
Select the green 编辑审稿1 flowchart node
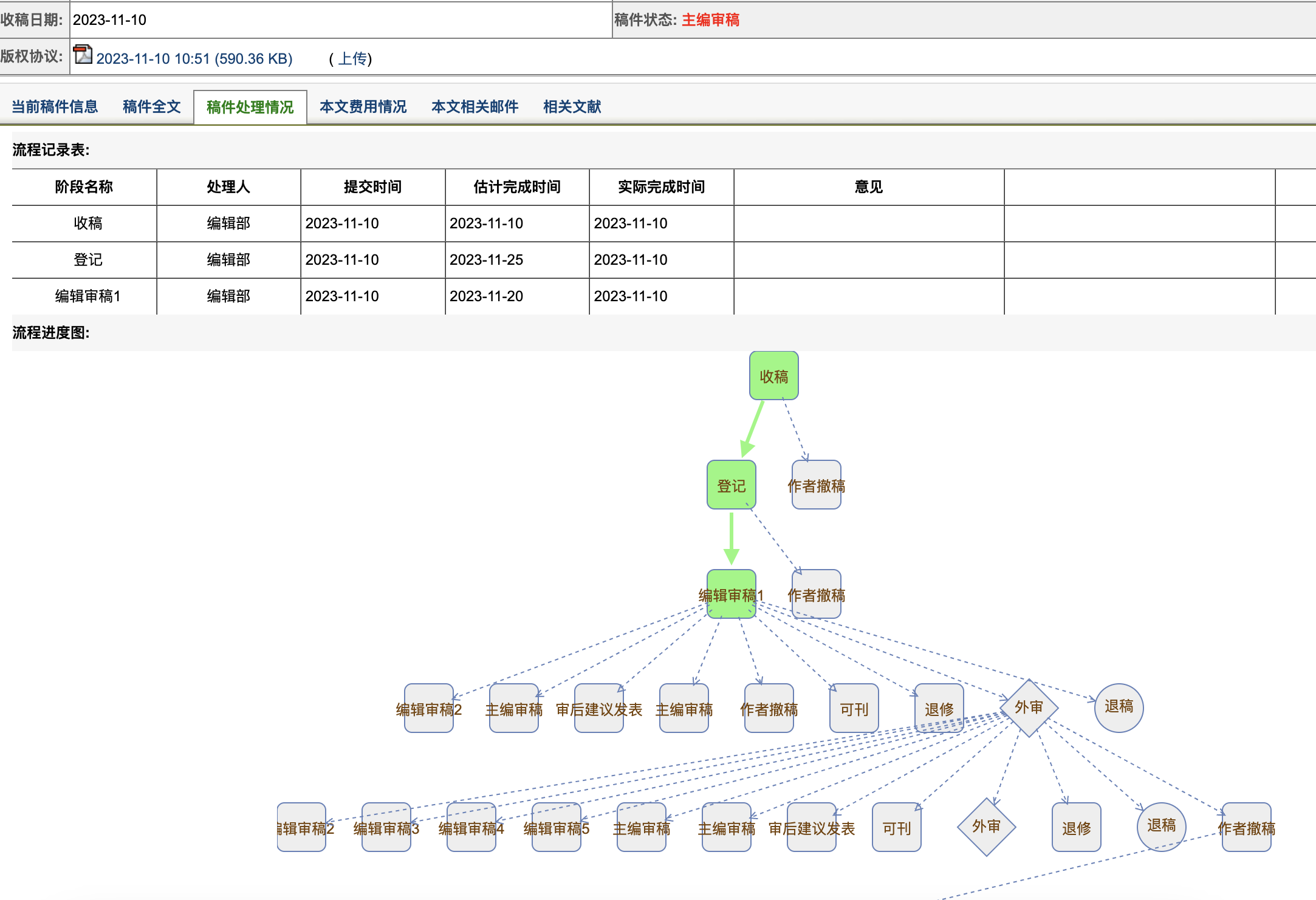click(731, 594)
